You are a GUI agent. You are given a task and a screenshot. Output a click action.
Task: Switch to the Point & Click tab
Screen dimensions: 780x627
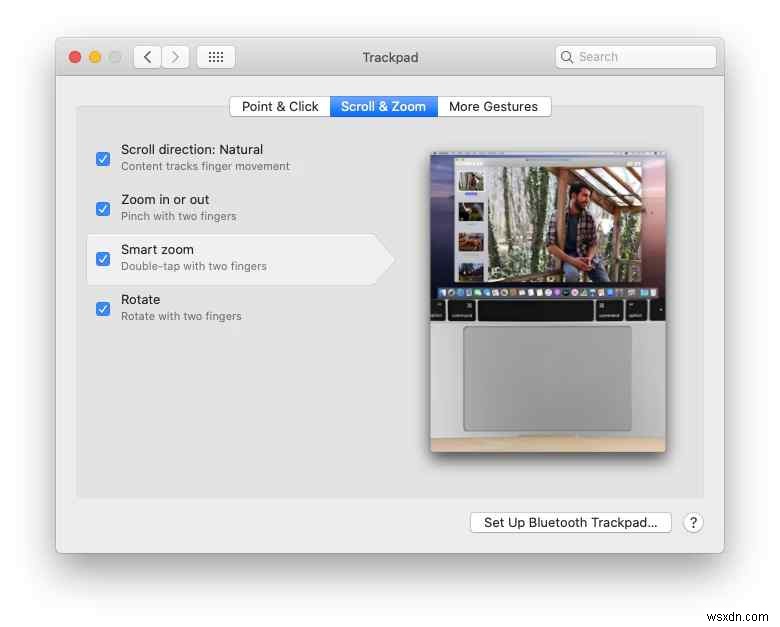pyautogui.click(x=280, y=106)
